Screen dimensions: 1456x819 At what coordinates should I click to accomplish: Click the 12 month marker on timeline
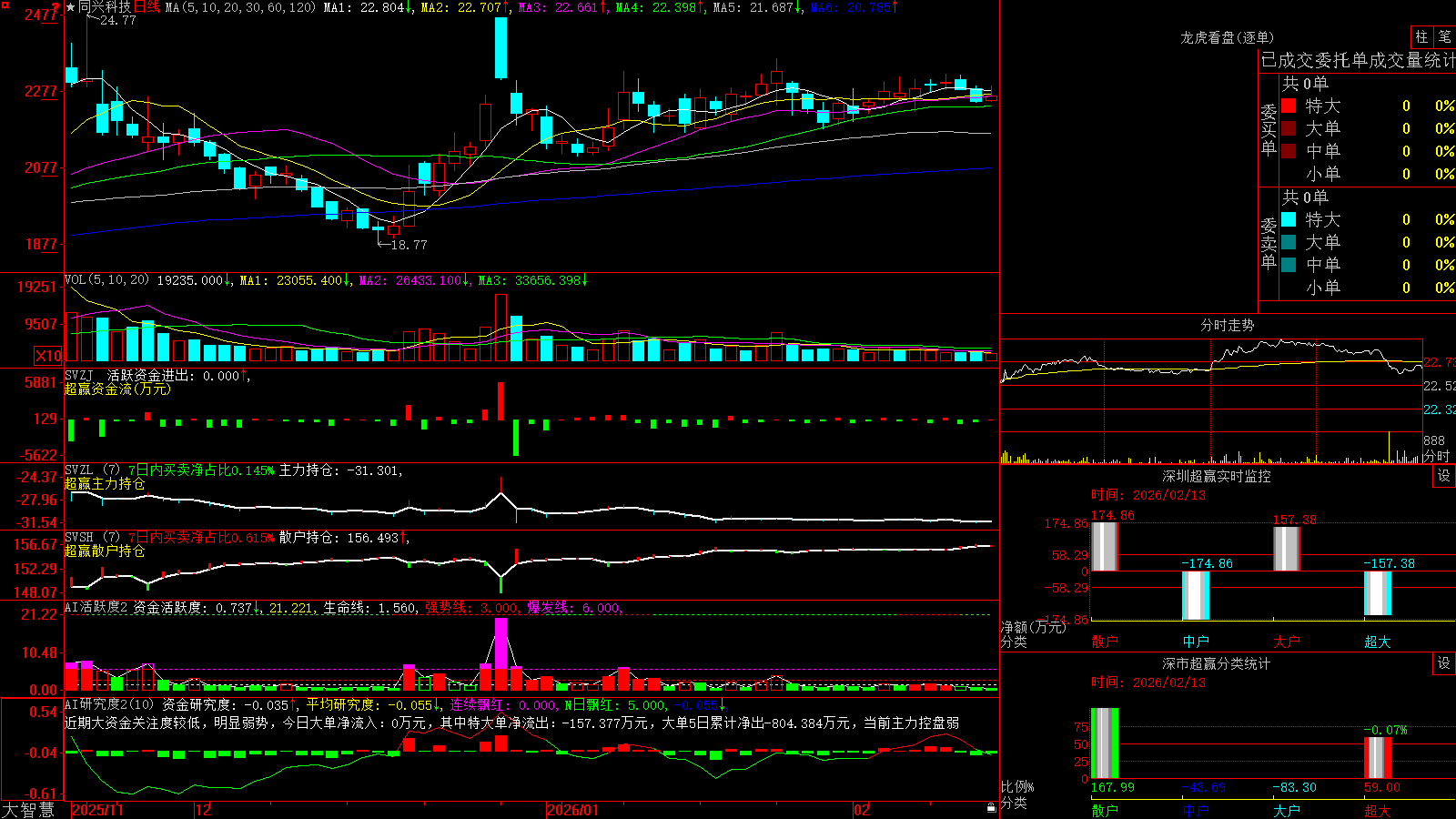pos(204,810)
